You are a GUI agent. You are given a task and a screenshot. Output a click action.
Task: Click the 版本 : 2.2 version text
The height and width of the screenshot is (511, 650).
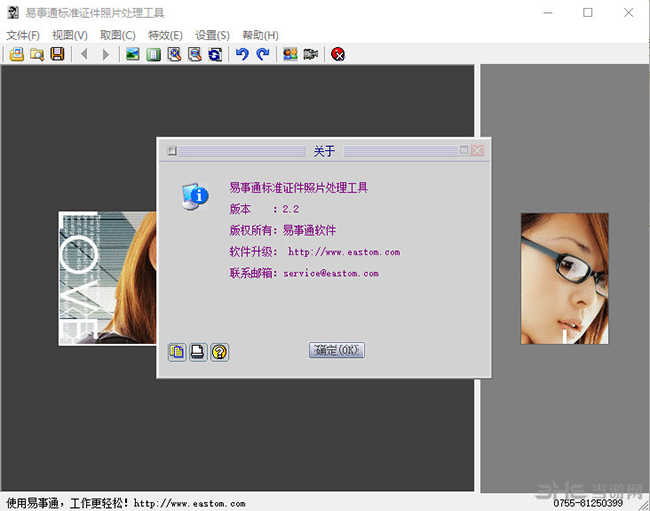[264, 209]
